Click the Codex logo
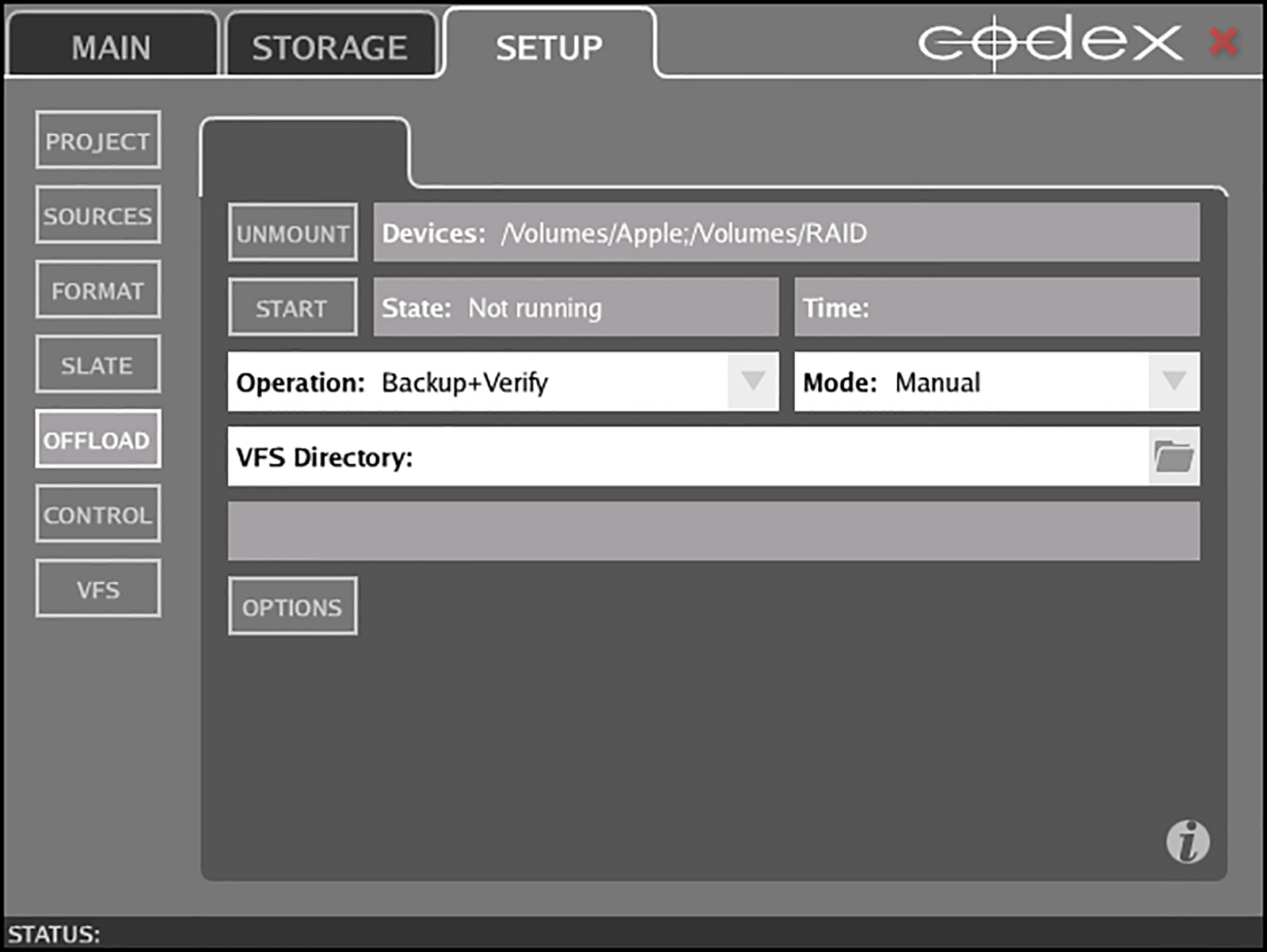Image resolution: width=1267 pixels, height=952 pixels. point(1050,41)
